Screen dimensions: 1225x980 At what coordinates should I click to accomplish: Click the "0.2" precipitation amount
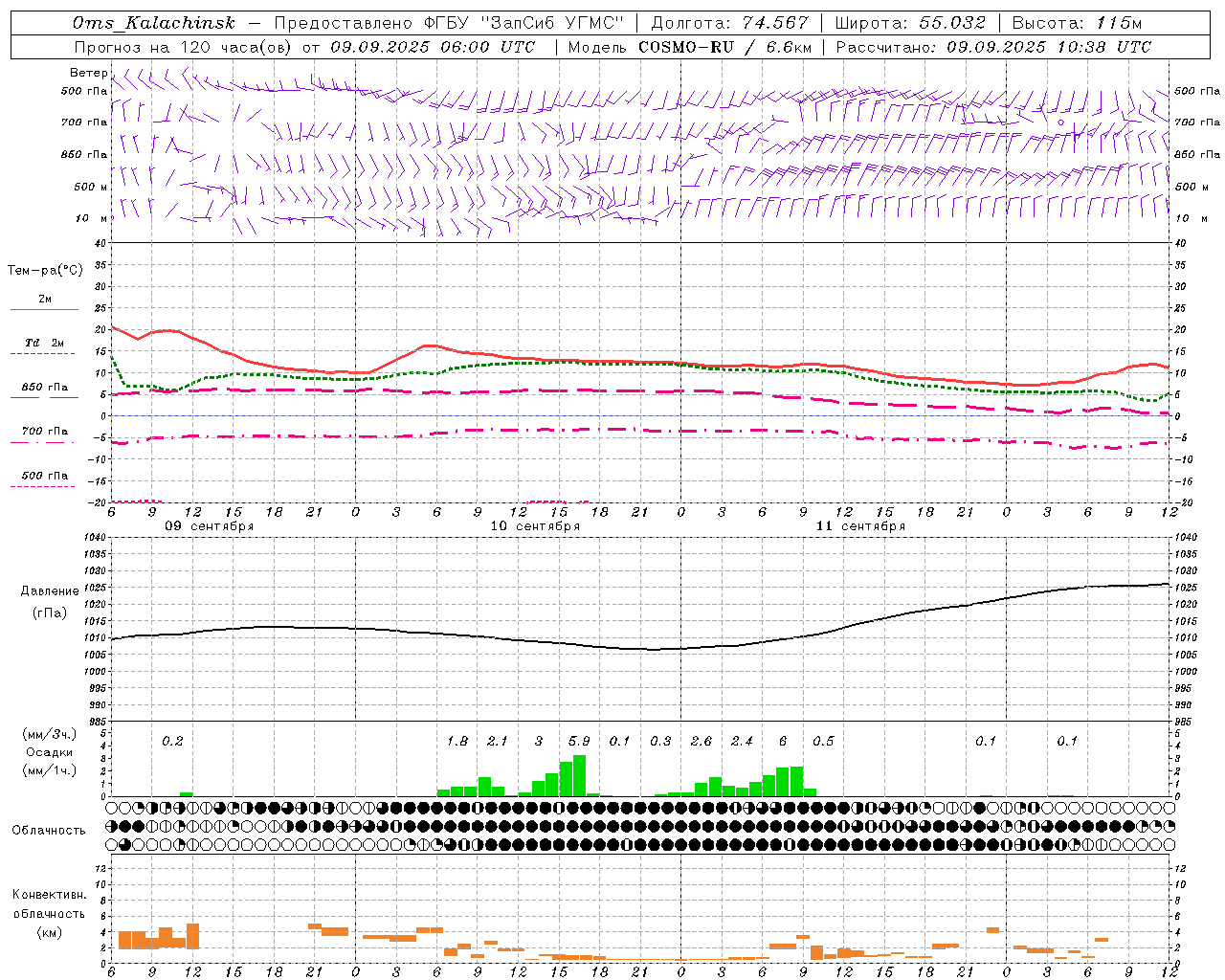tap(172, 741)
